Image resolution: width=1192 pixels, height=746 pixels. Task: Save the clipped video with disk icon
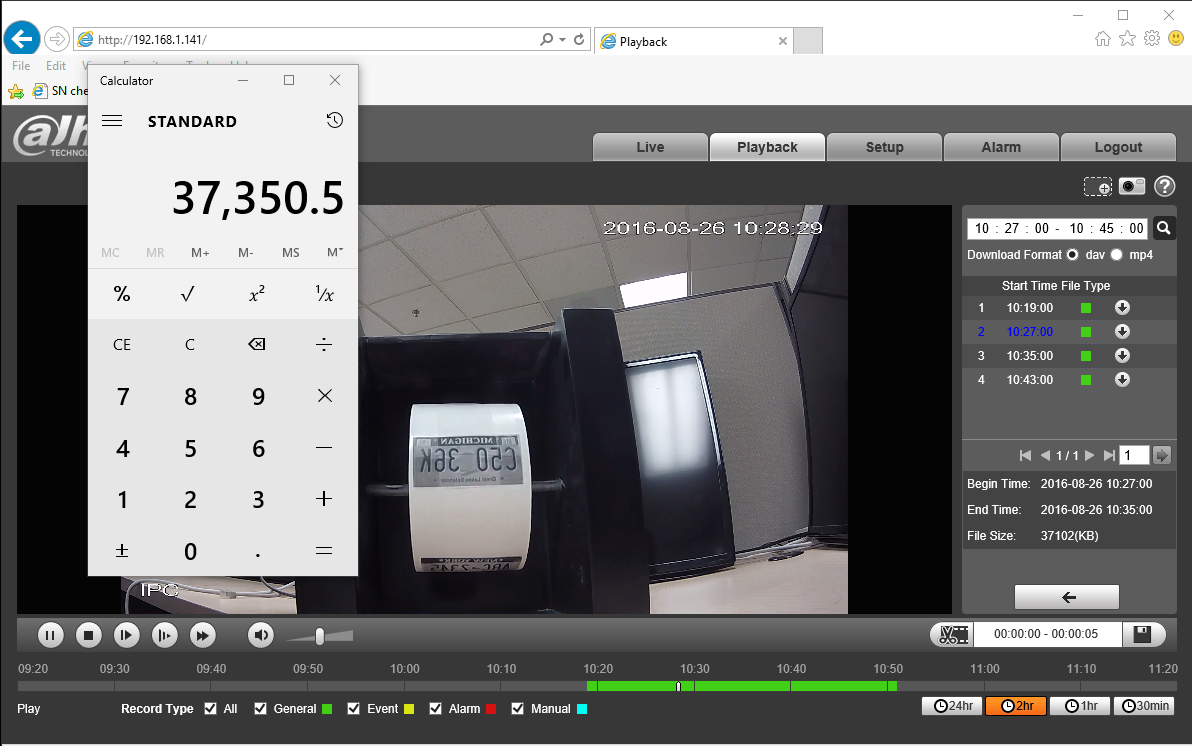[1142, 634]
